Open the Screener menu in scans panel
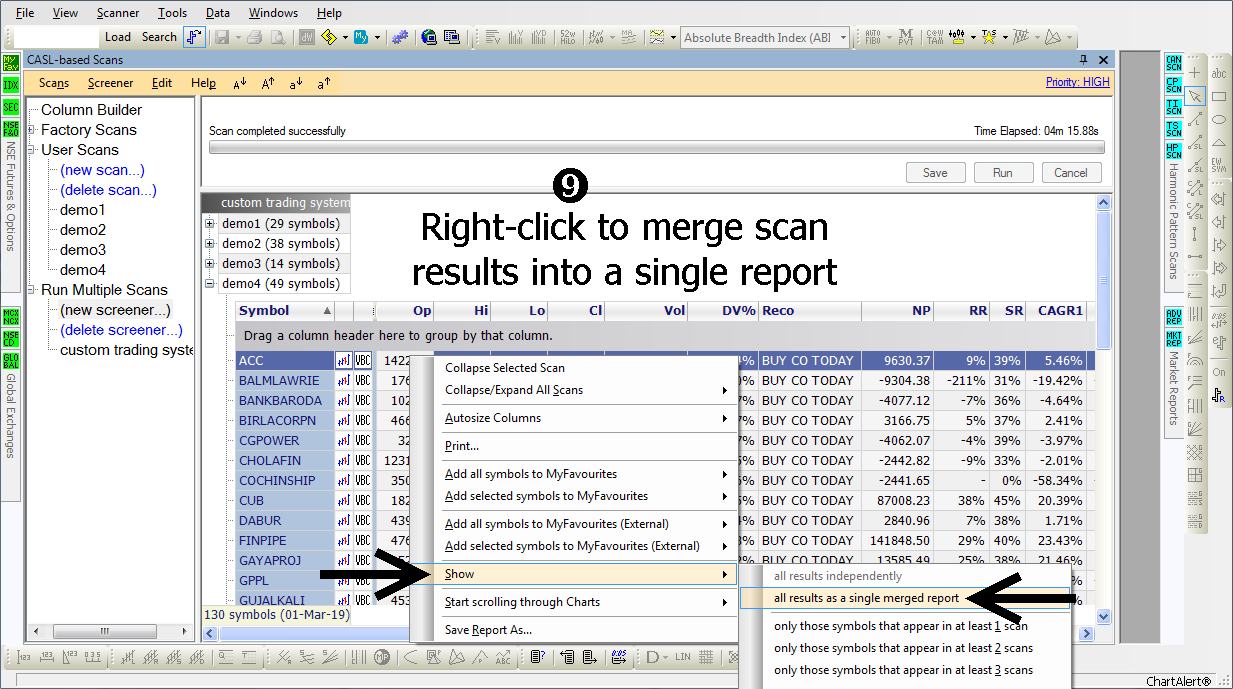 point(110,84)
